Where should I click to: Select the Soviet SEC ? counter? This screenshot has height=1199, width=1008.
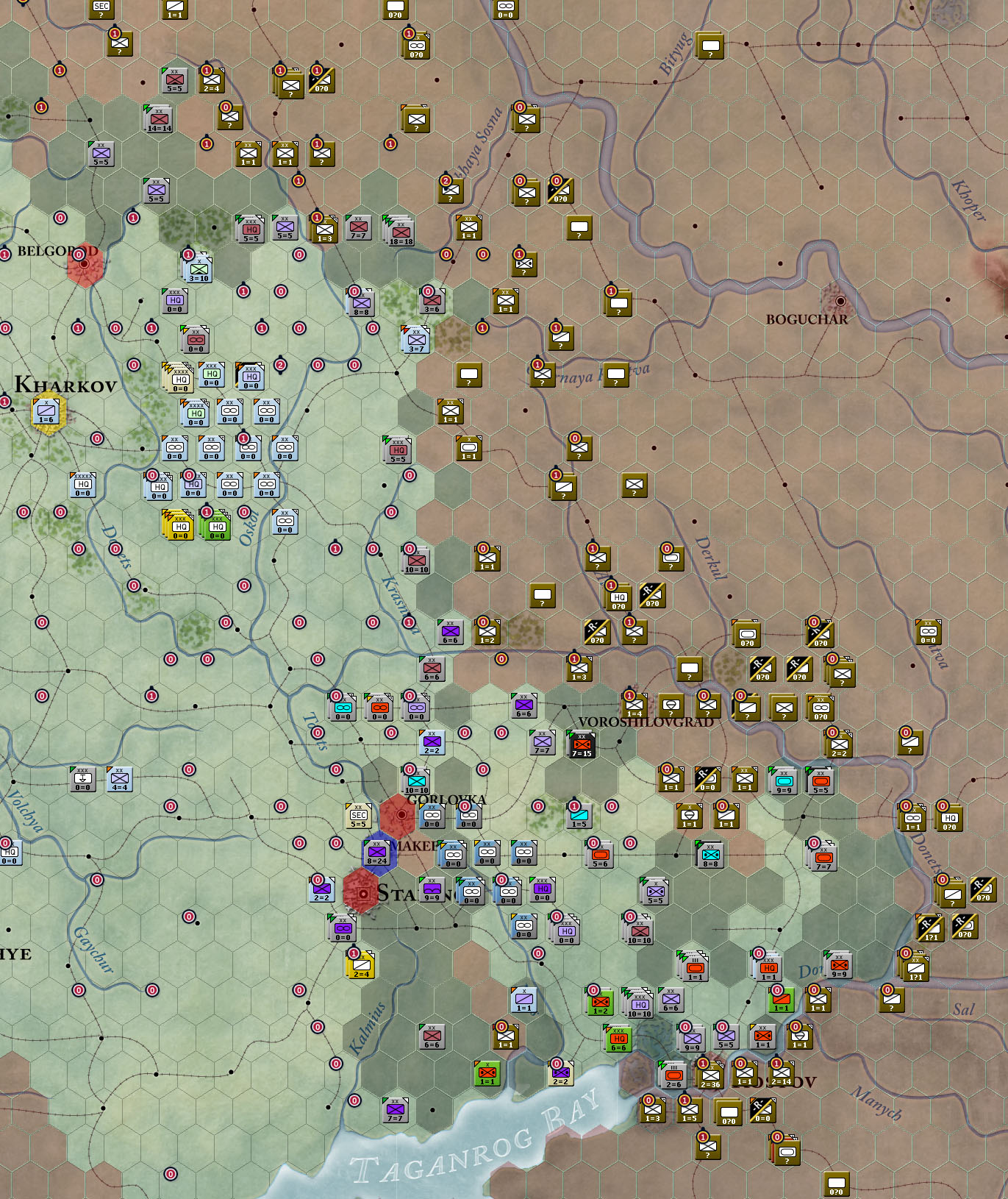(101, 7)
